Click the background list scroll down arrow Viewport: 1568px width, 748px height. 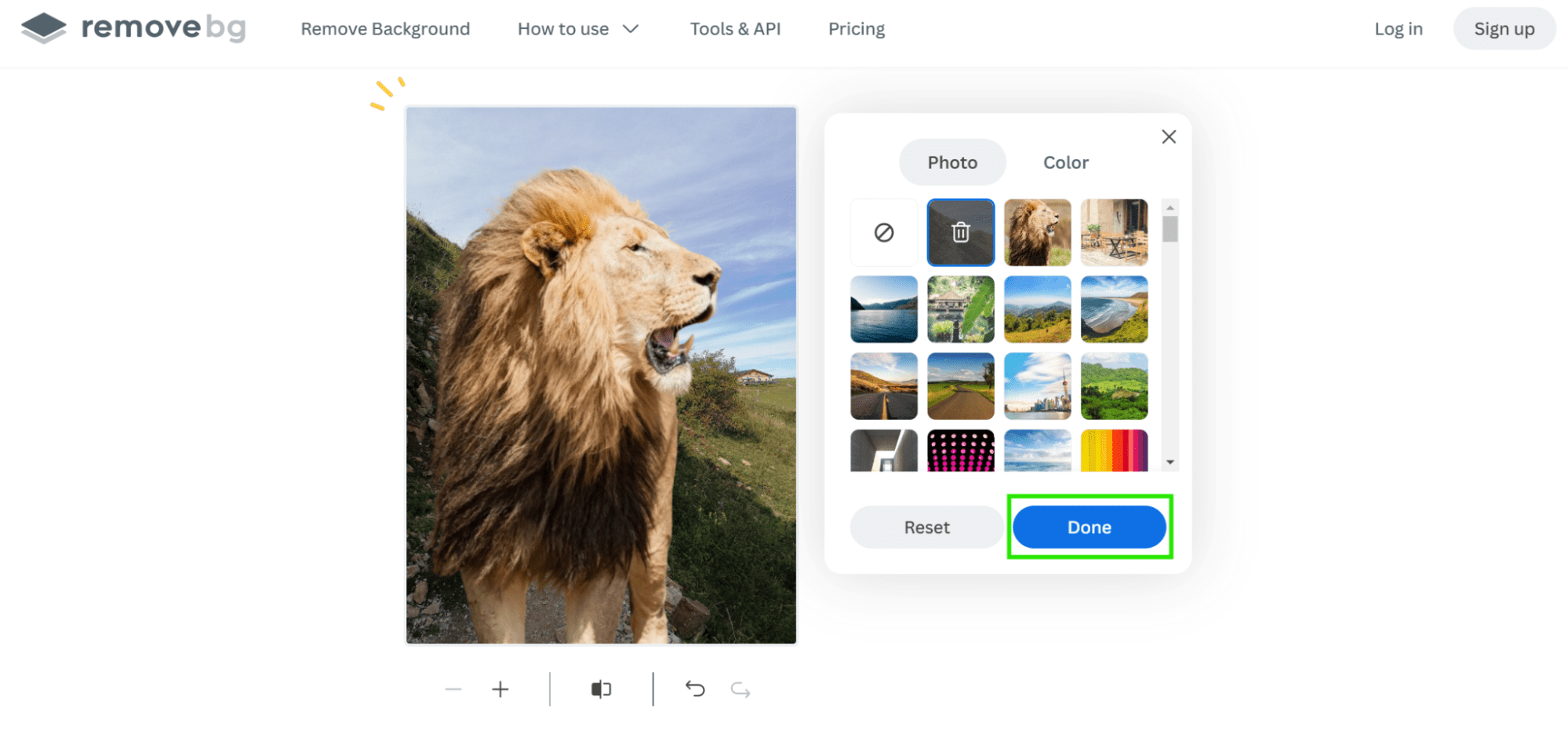pos(1170,462)
